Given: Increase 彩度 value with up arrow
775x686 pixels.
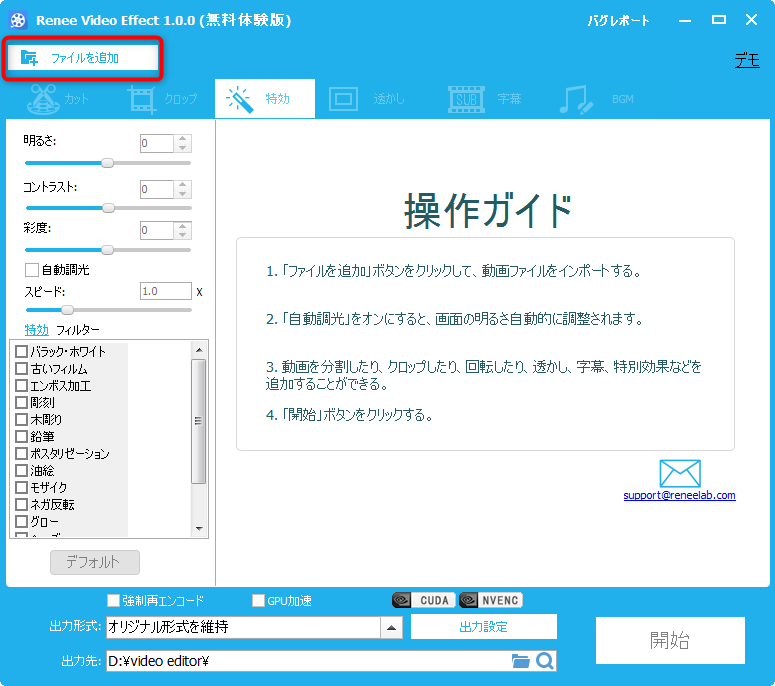Looking at the screenshot, I should (x=183, y=226).
